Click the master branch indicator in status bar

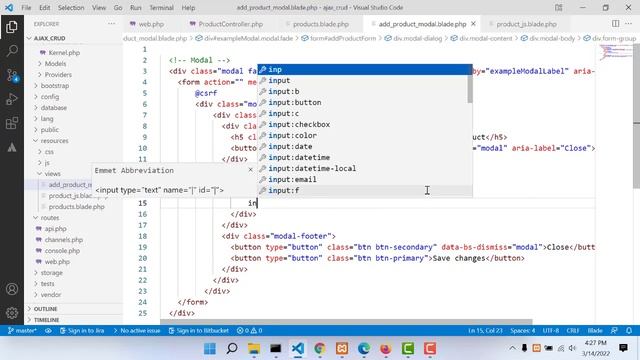coord(22,331)
